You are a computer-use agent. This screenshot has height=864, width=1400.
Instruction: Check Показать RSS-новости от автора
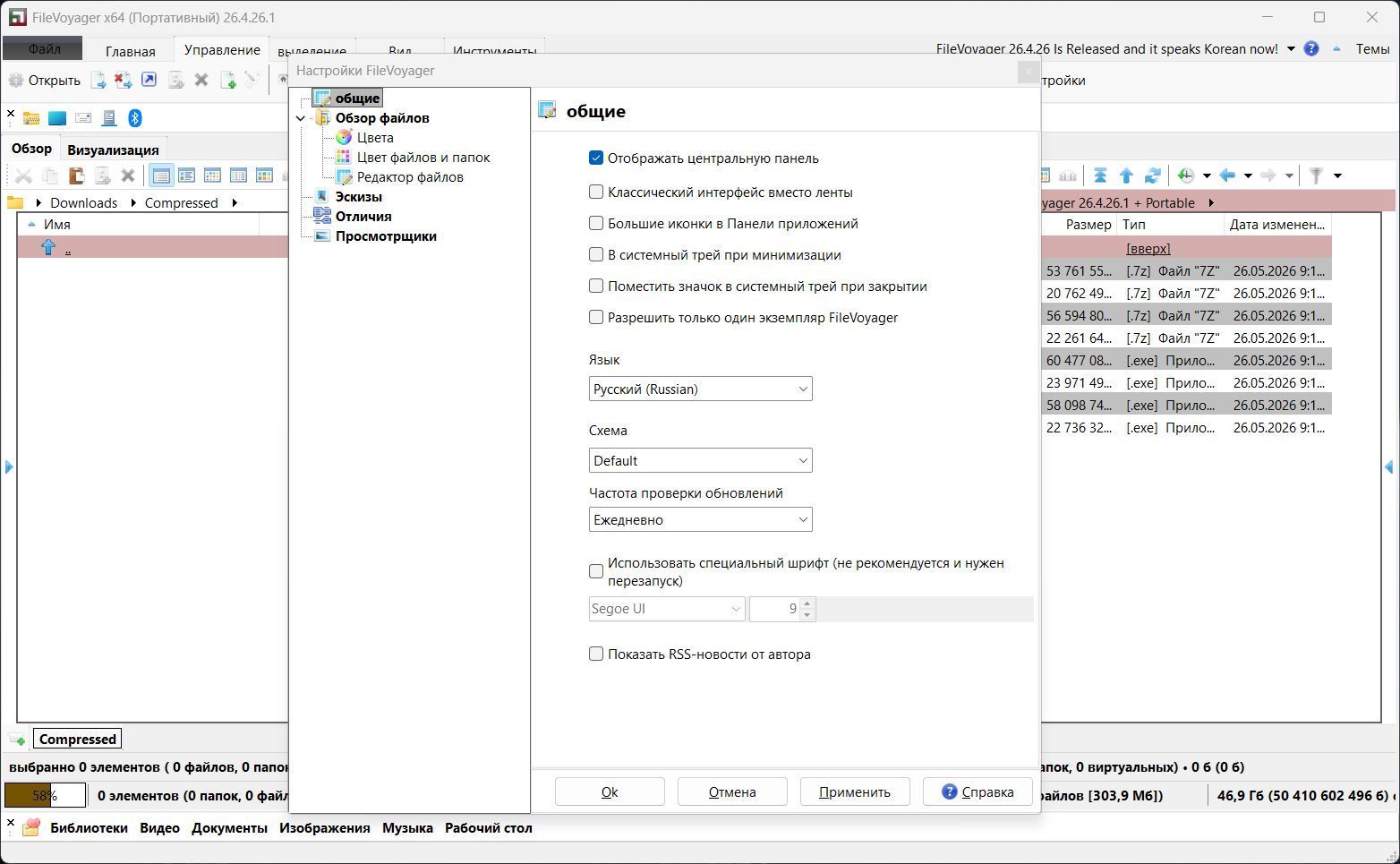(x=596, y=654)
